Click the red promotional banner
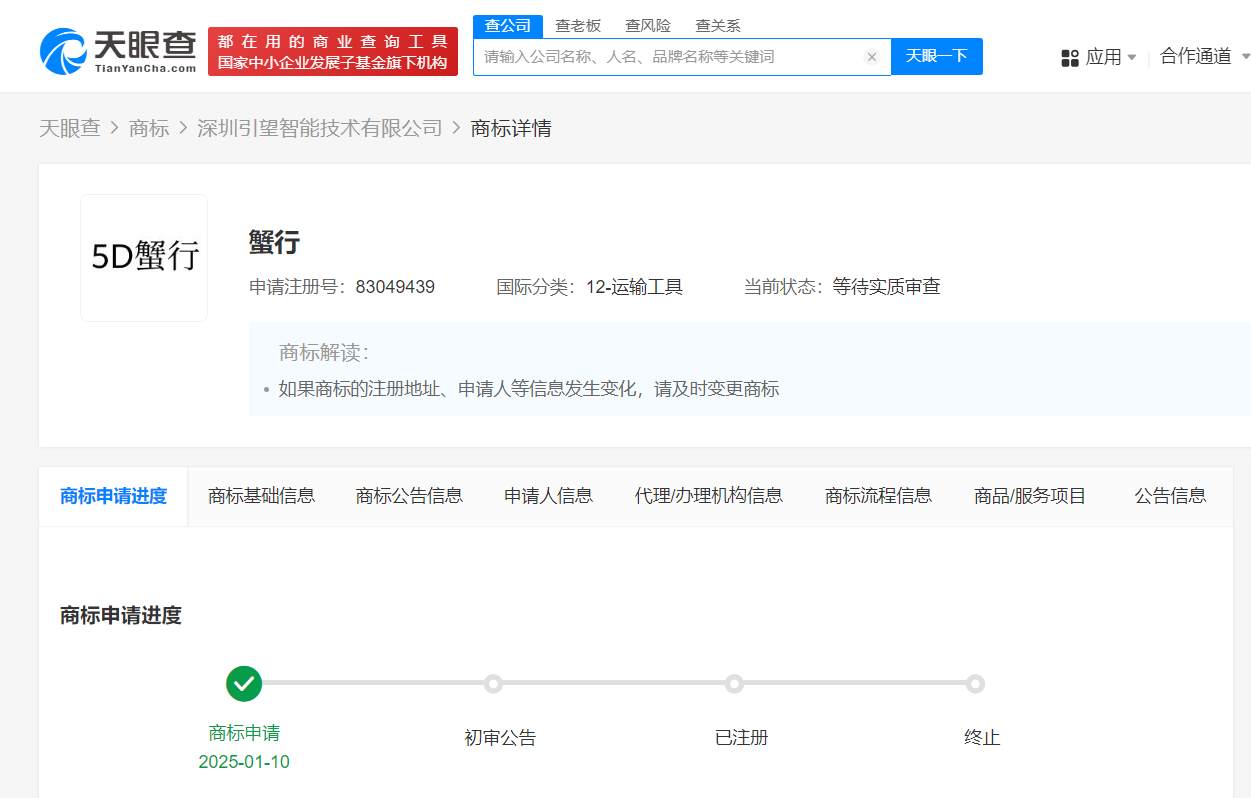Screen dimensions: 1251x798 pyautogui.click(x=333, y=52)
